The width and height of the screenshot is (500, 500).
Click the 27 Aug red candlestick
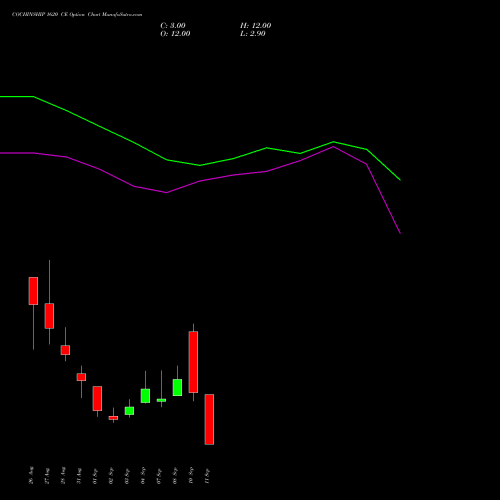(x=49, y=316)
